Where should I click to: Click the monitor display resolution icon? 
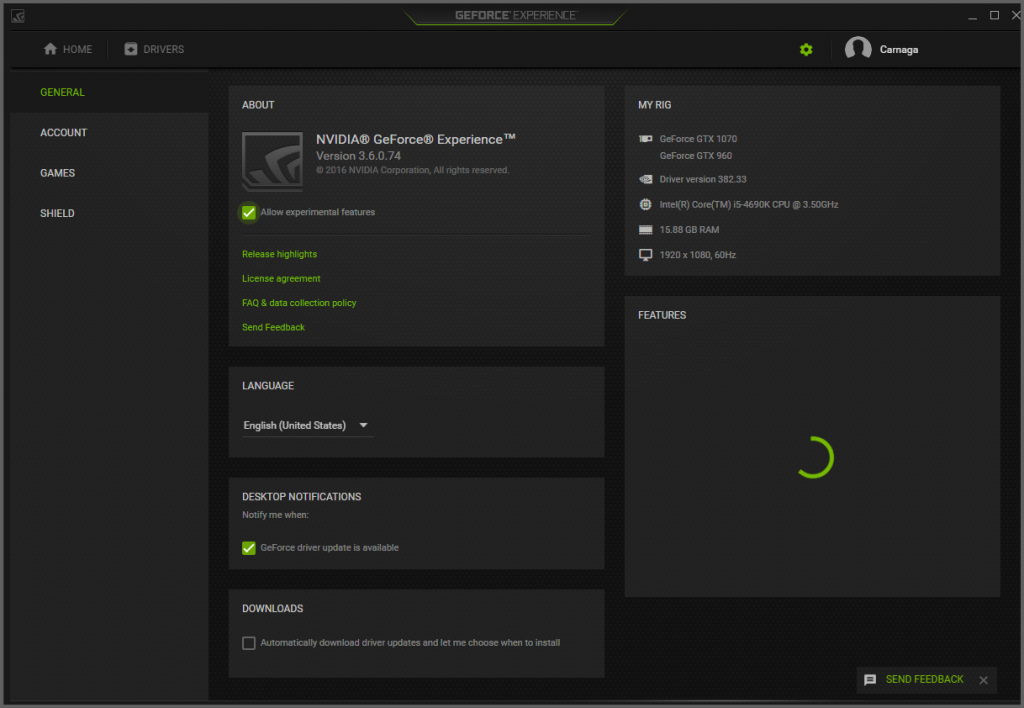coord(646,255)
